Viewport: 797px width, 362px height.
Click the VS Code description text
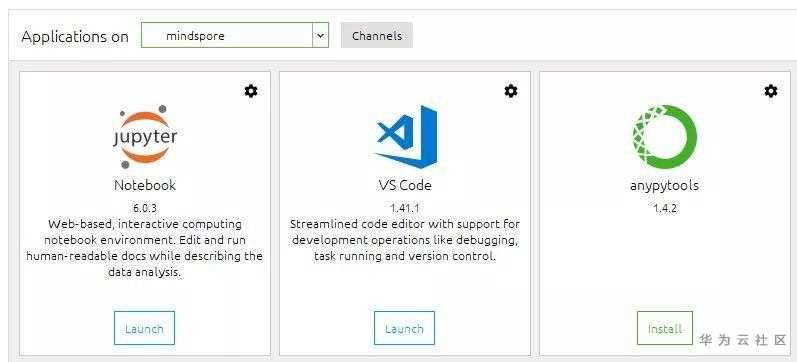pos(405,240)
